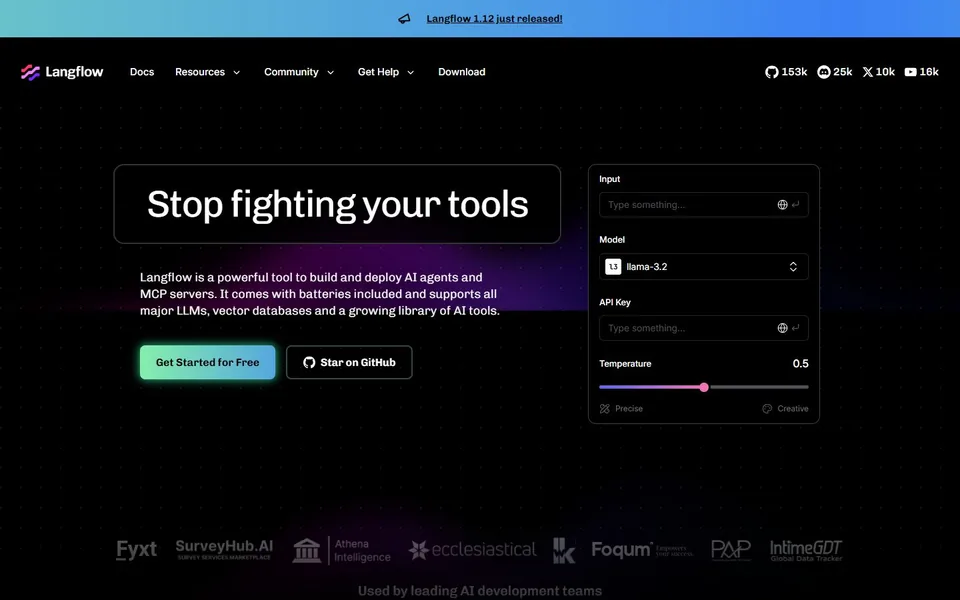Focus the Input text field
The height and width of the screenshot is (600, 960).
(703, 205)
